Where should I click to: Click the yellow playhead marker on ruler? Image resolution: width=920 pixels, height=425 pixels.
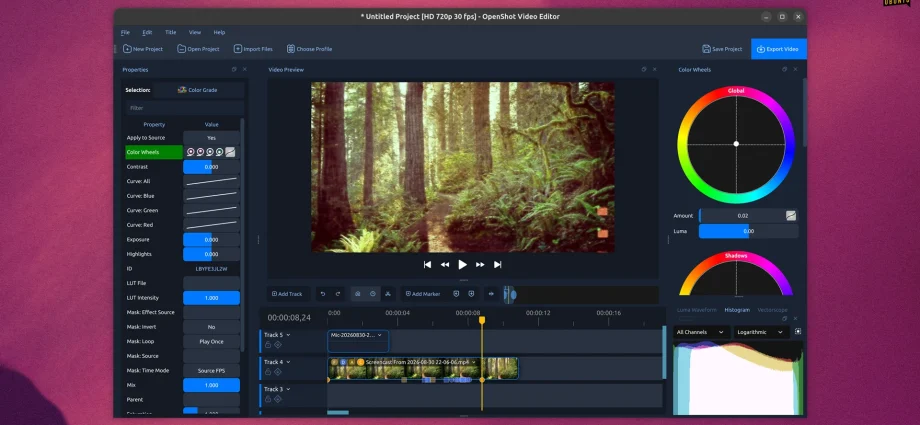point(482,321)
